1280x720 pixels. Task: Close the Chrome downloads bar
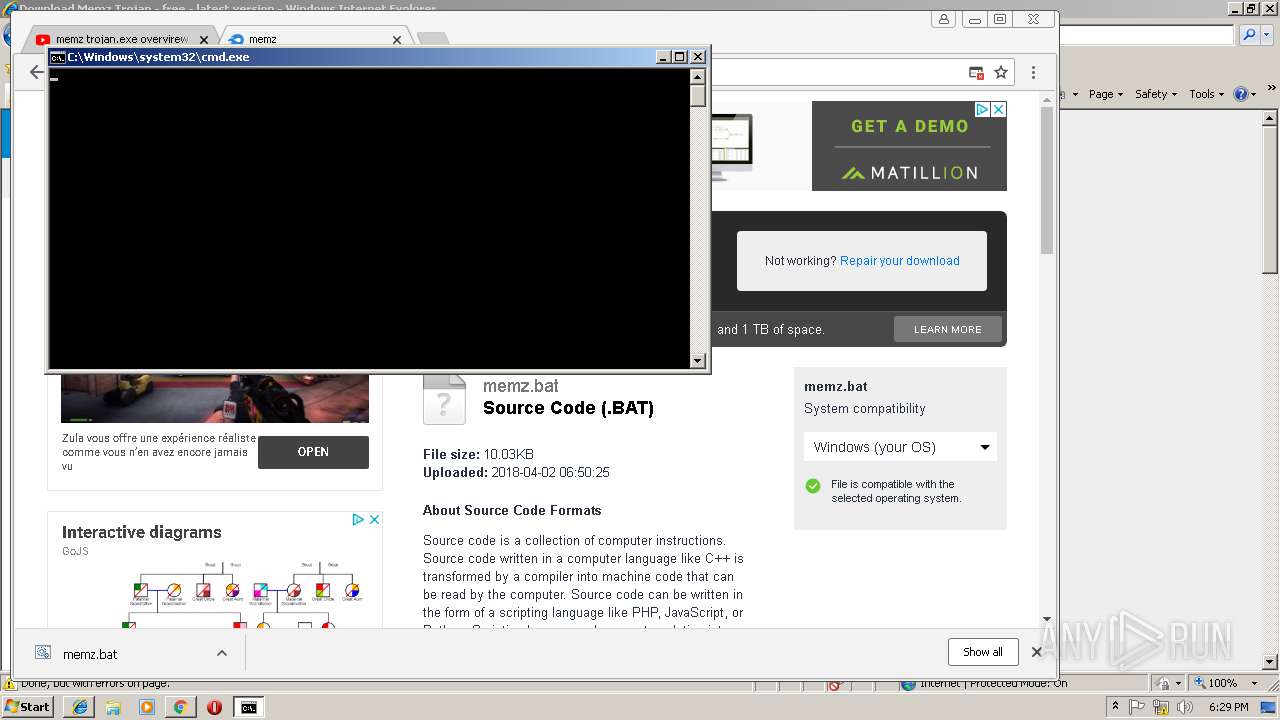tap(1036, 652)
